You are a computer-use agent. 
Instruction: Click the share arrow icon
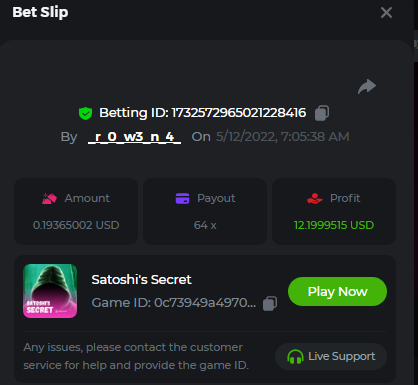(x=367, y=87)
